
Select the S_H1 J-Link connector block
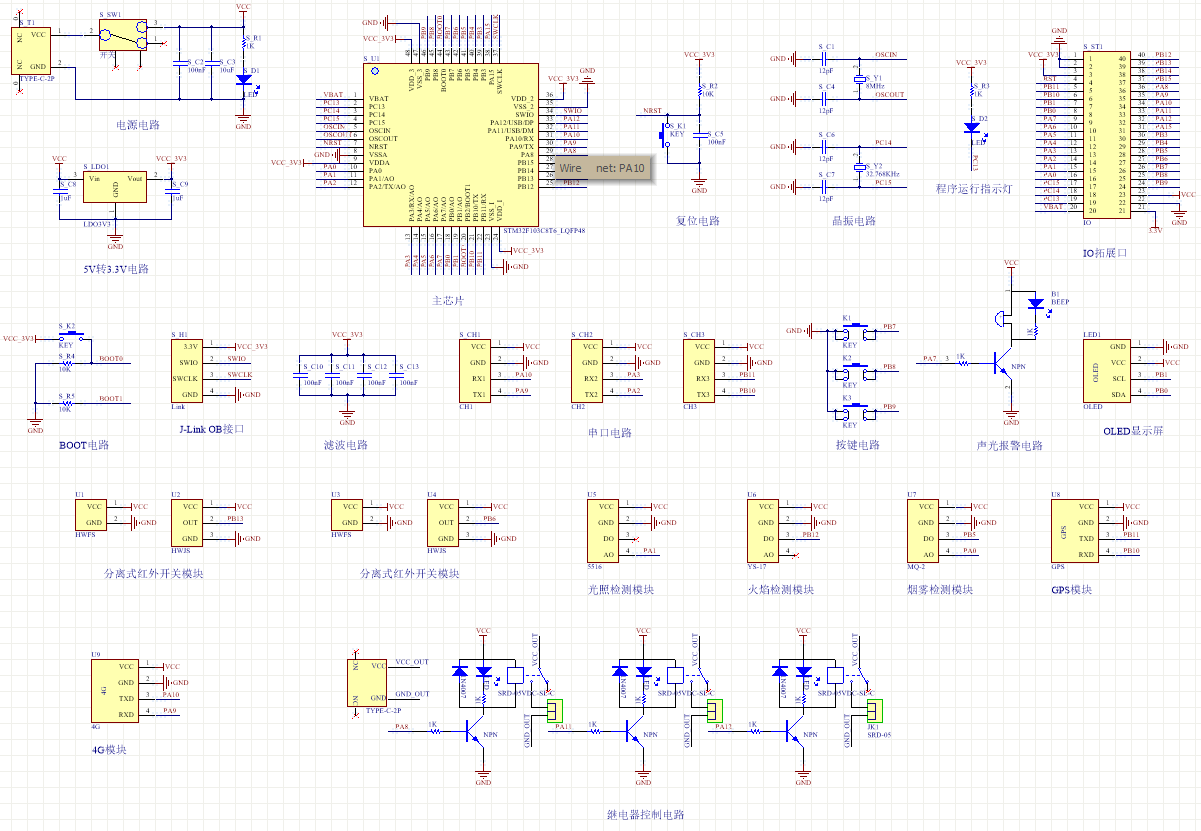coord(191,370)
